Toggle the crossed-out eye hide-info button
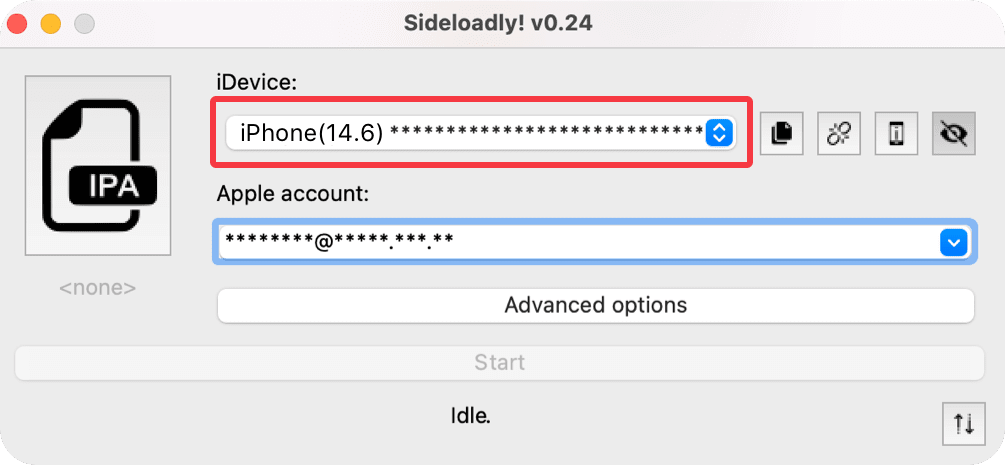The height and width of the screenshot is (465, 1005). 954,133
